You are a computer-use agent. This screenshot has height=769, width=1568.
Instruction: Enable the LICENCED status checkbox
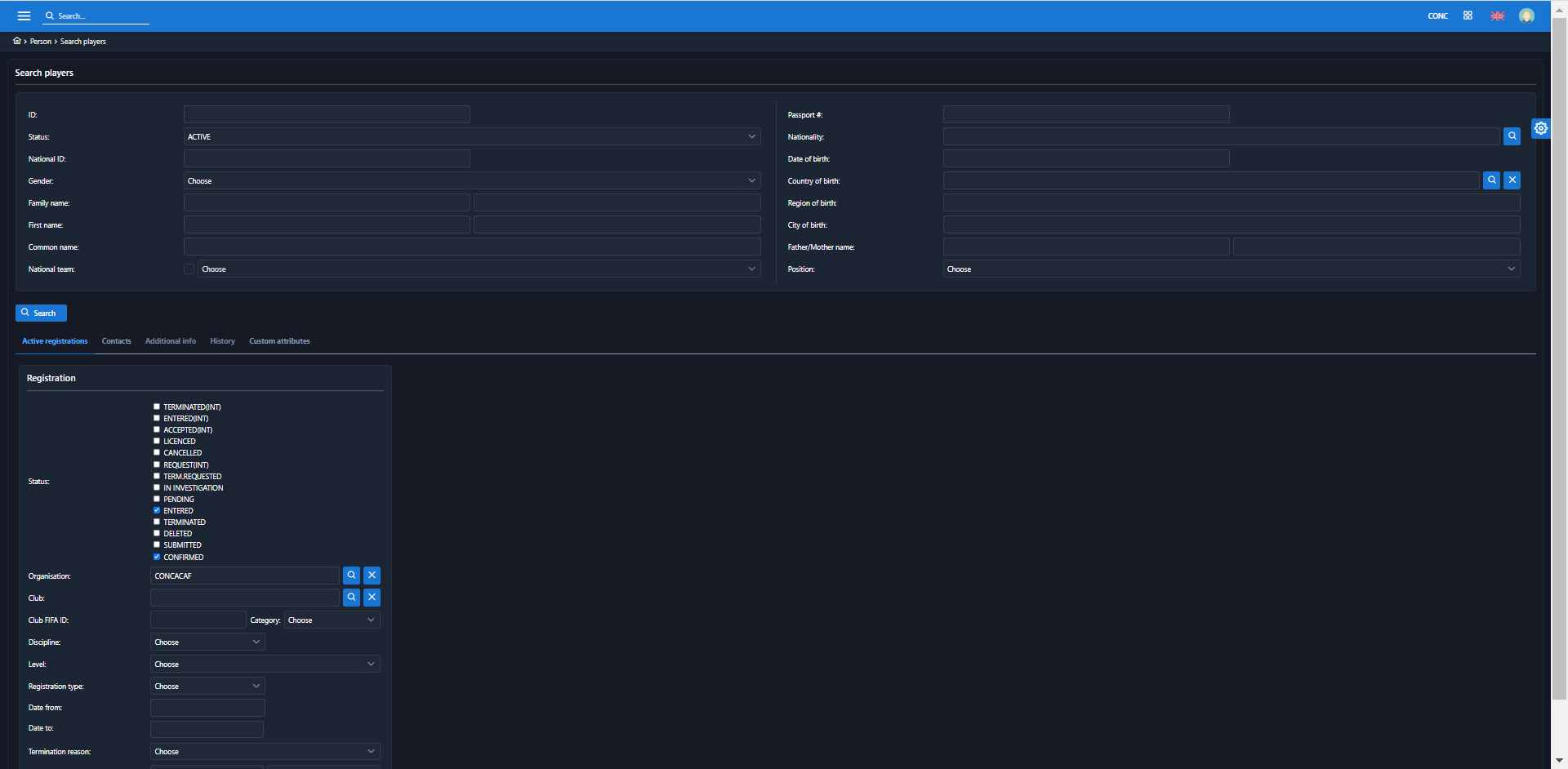tap(157, 441)
